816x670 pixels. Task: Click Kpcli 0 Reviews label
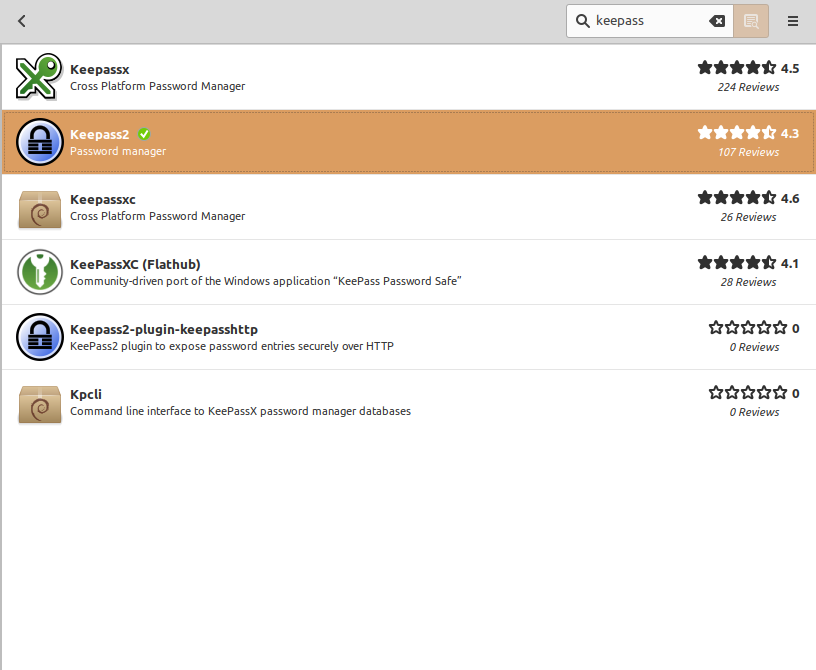(754, 412)
